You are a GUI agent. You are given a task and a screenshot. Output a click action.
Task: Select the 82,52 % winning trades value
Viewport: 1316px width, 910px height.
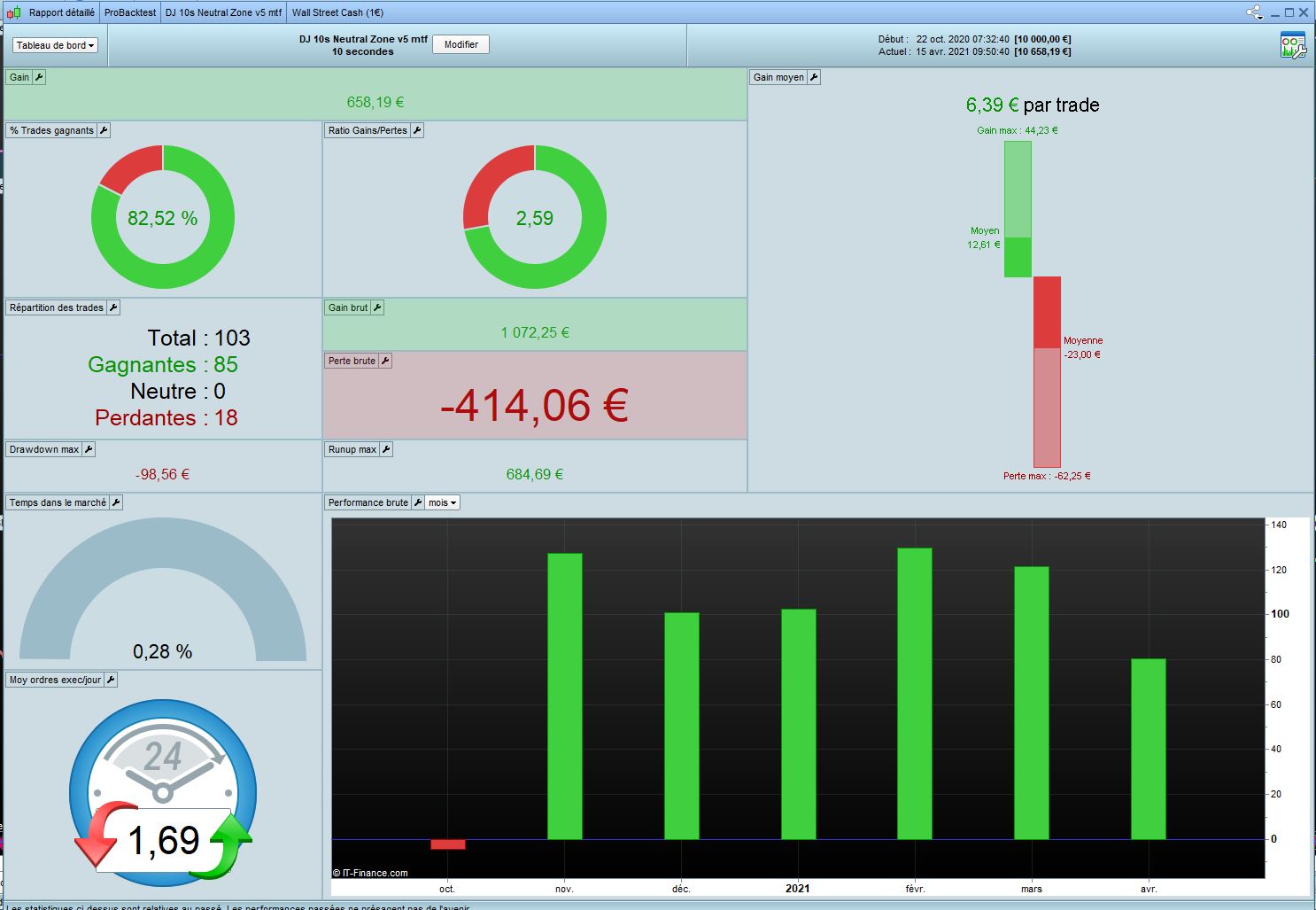tap(163, 218)
